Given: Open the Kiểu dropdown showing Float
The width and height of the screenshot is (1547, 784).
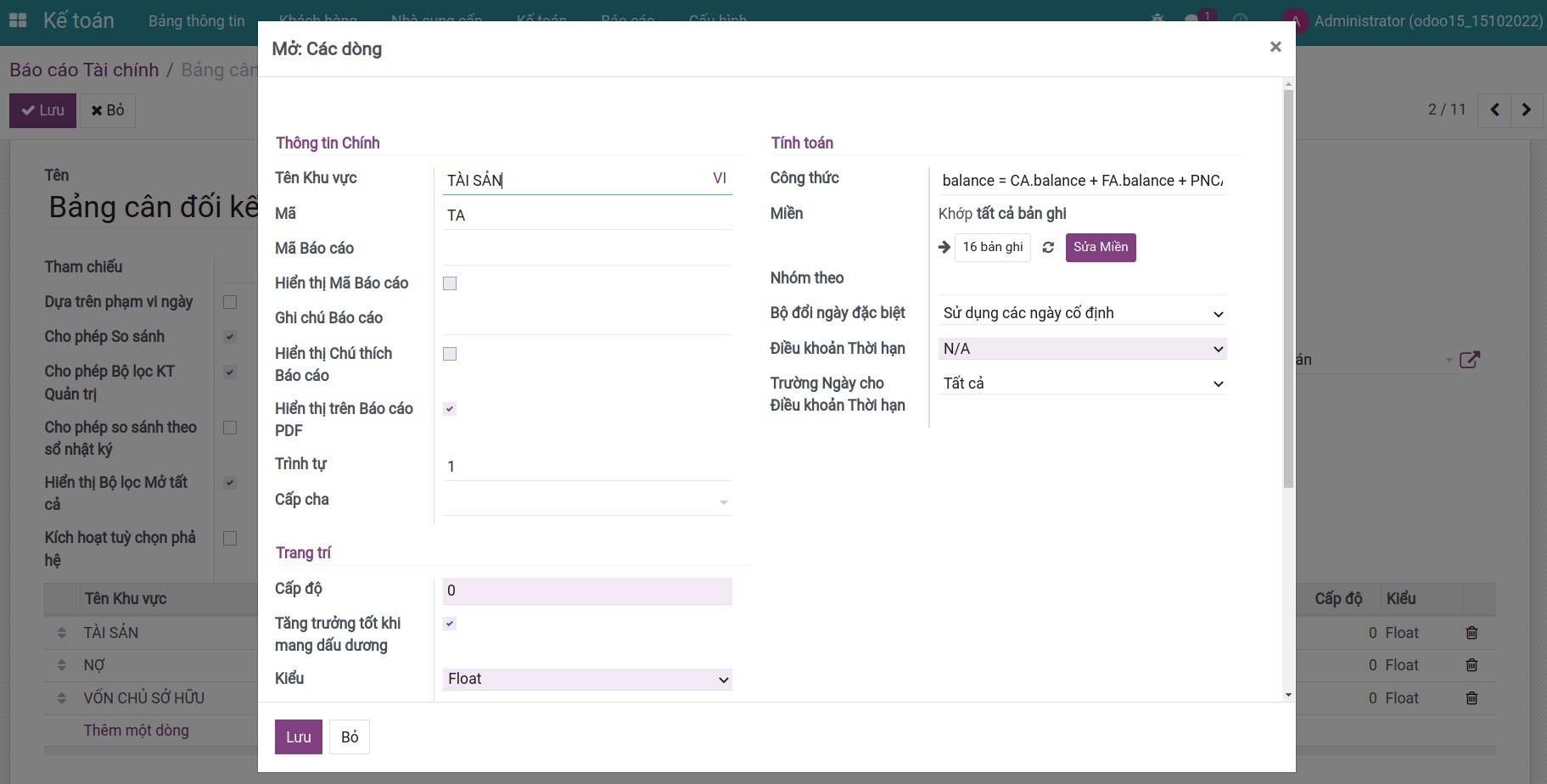Looking at the screenshot, I should 587,679.
